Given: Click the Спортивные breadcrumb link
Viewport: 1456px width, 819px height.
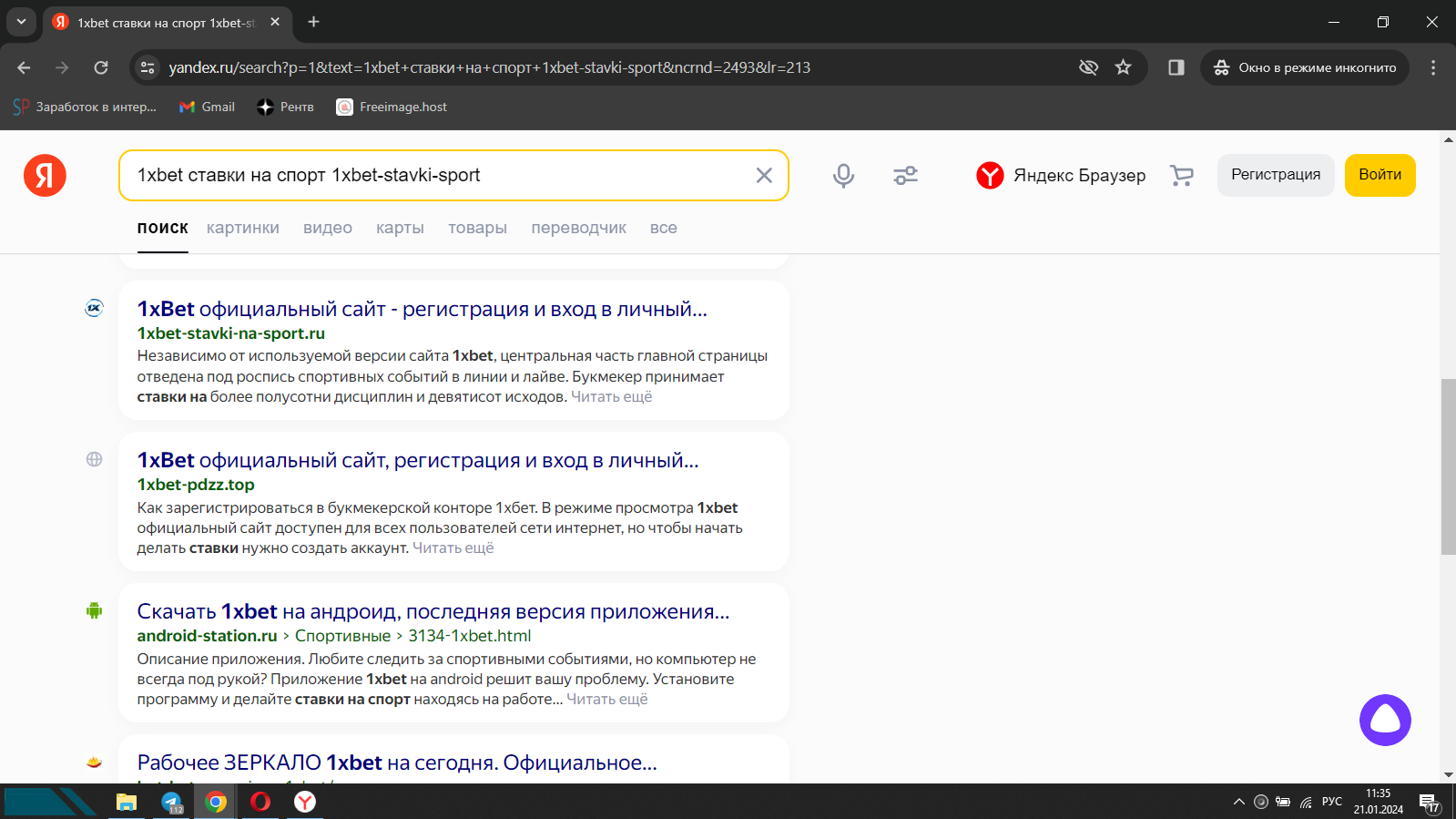Looking at the screenshot, I should [x=342, y=636].
